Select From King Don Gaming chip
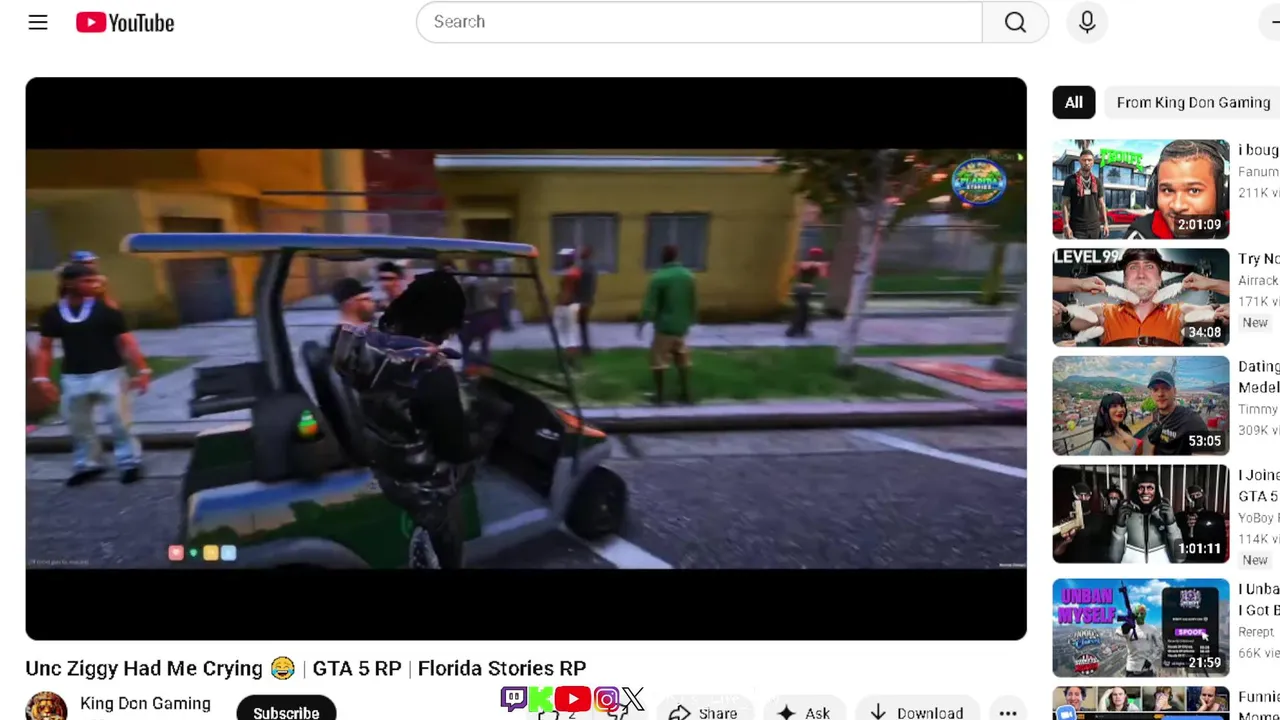The height and width of the screenshot is (720, 1280). click(1193, 102)
